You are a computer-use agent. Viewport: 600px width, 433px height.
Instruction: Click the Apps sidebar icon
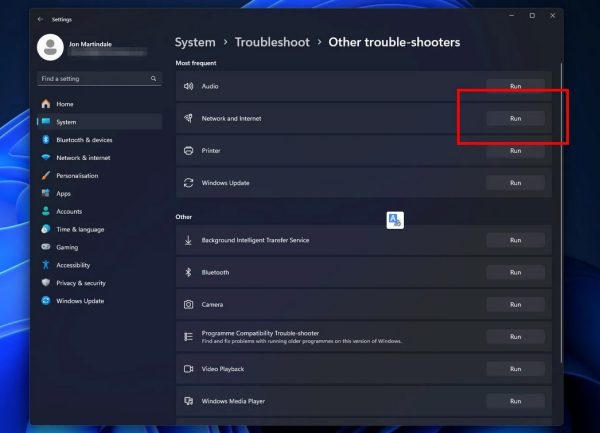(x=46, y=193)
